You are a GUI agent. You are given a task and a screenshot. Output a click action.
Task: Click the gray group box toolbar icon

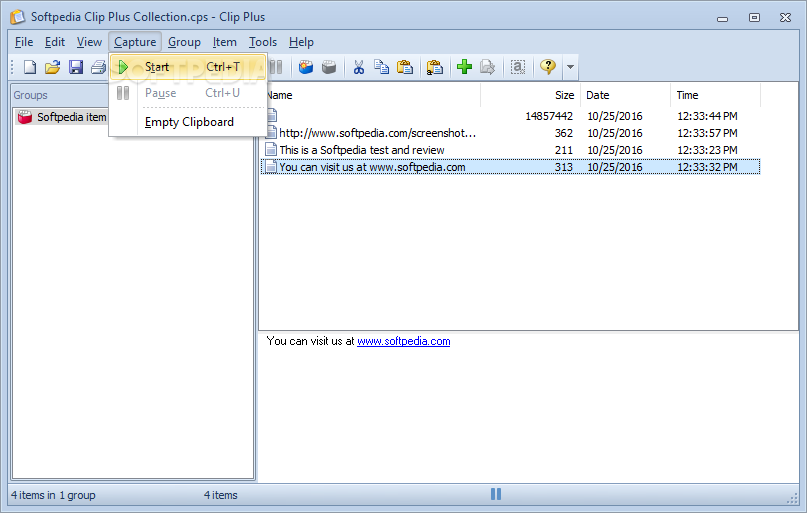point(329,67)
